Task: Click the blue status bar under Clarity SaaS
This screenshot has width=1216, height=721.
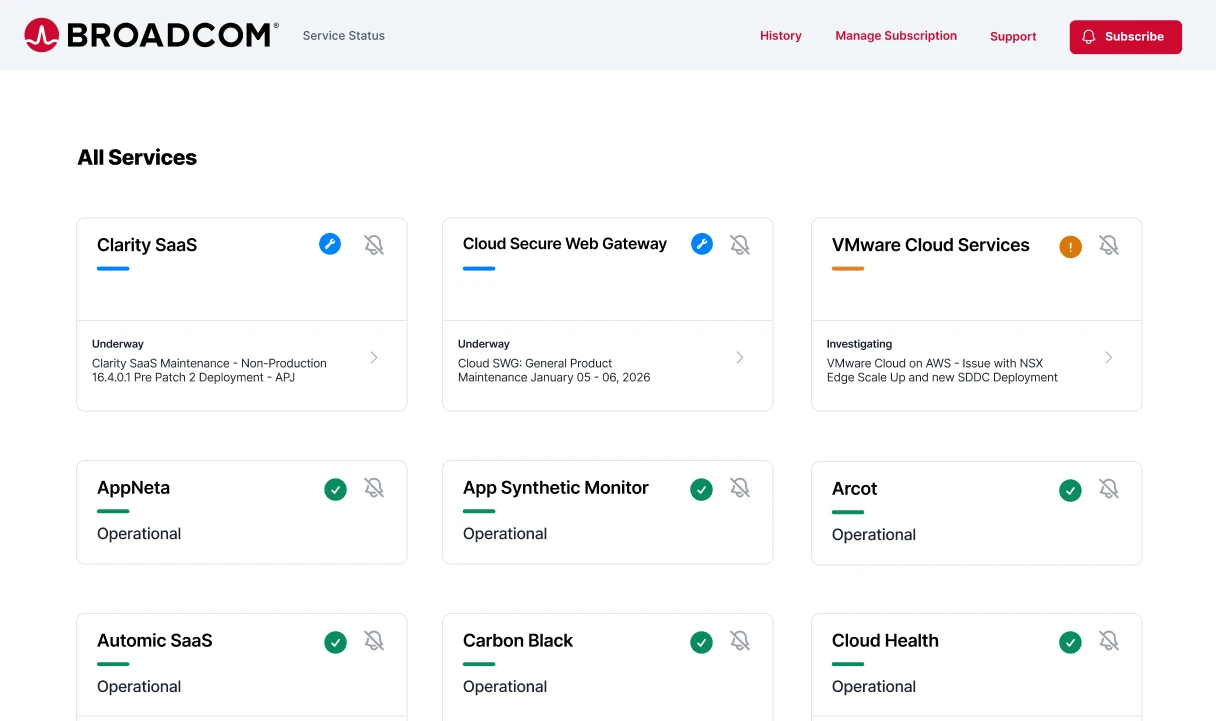Action: (113, 268)
